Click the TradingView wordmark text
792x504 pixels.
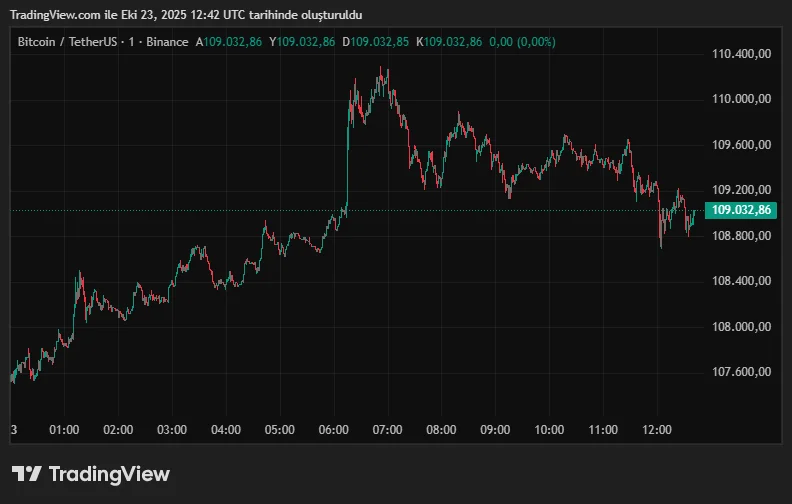[x=109, y=474]
